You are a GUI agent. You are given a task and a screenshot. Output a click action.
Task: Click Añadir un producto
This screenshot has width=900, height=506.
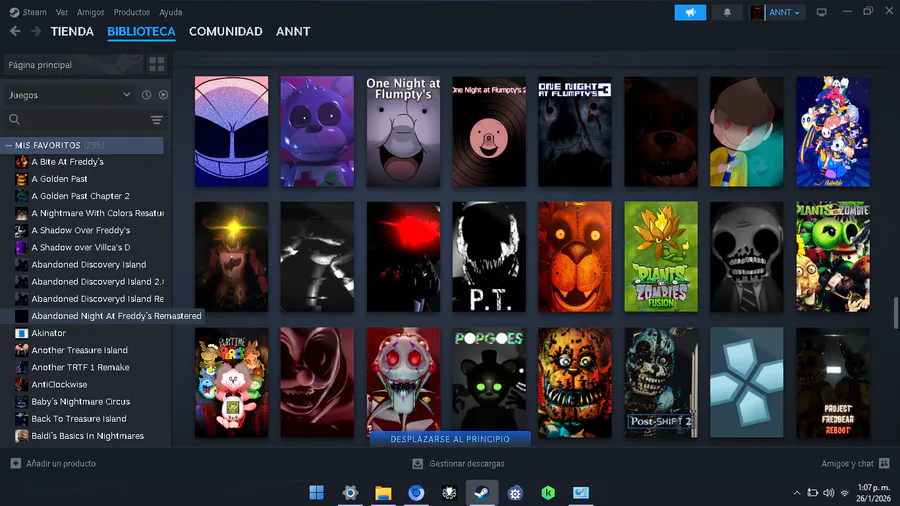[61, 464]
